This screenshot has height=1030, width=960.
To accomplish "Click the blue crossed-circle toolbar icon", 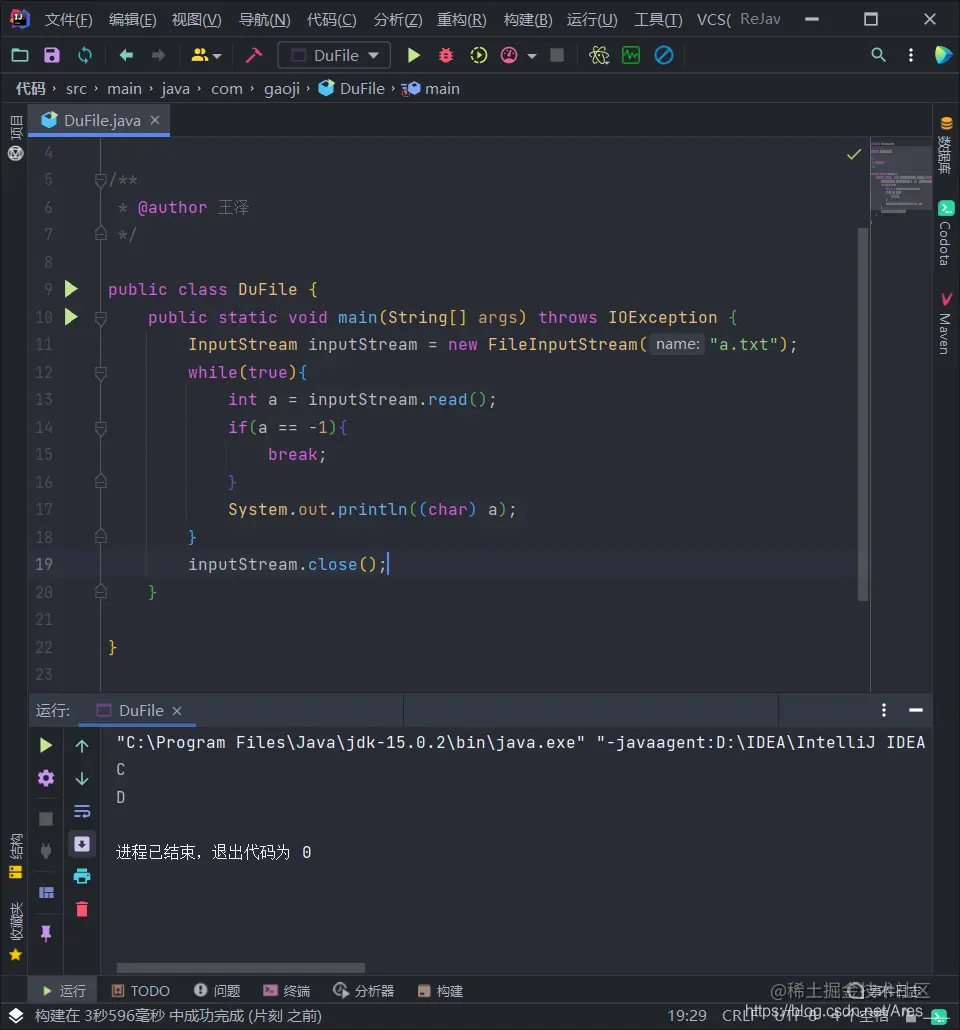I will pos(664,55).
